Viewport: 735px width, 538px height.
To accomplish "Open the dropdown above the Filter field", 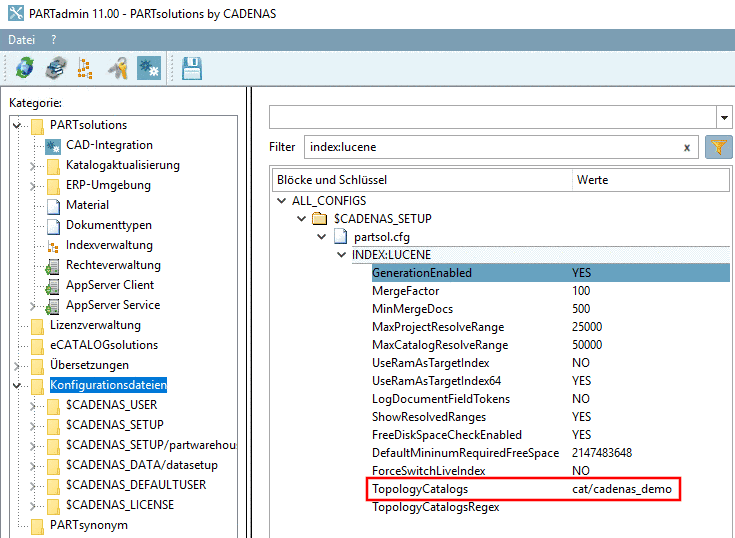I will (x=724, y=117).
